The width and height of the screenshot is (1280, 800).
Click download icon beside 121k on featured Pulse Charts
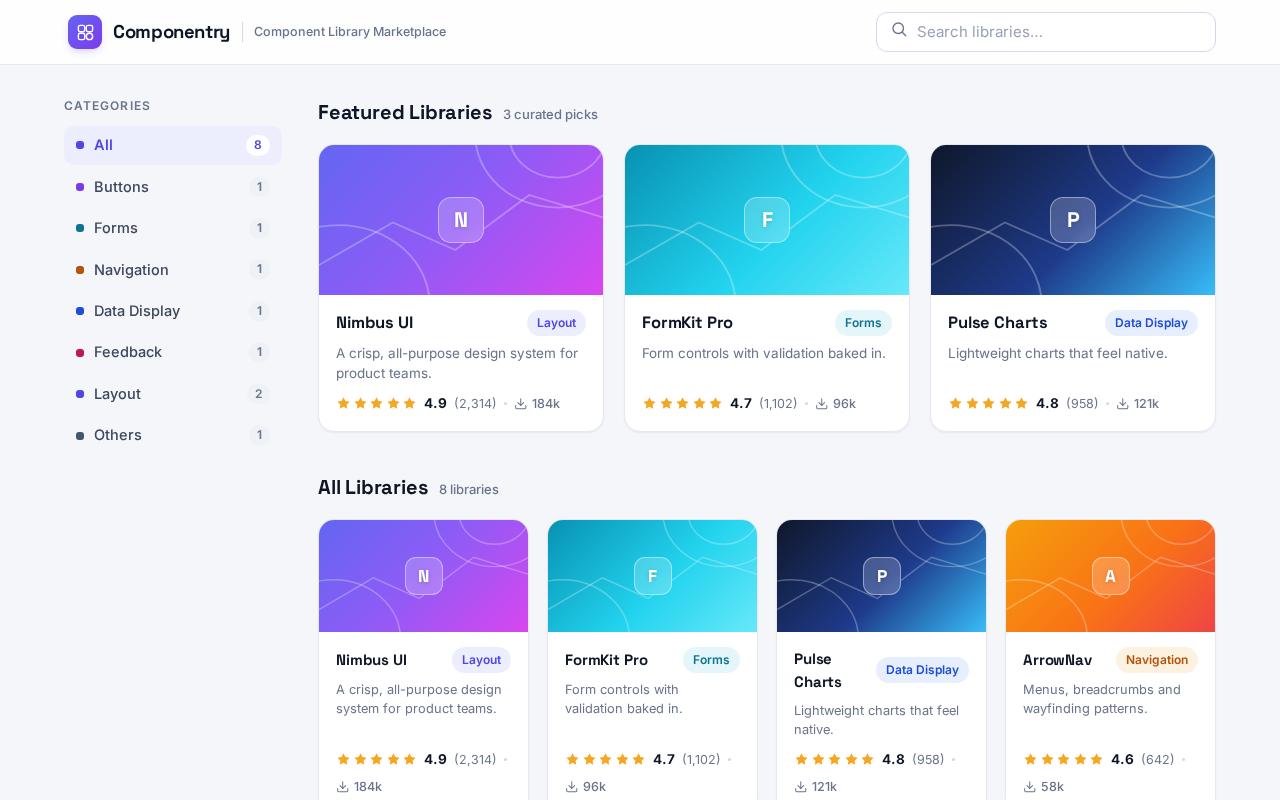point(1122,404)
